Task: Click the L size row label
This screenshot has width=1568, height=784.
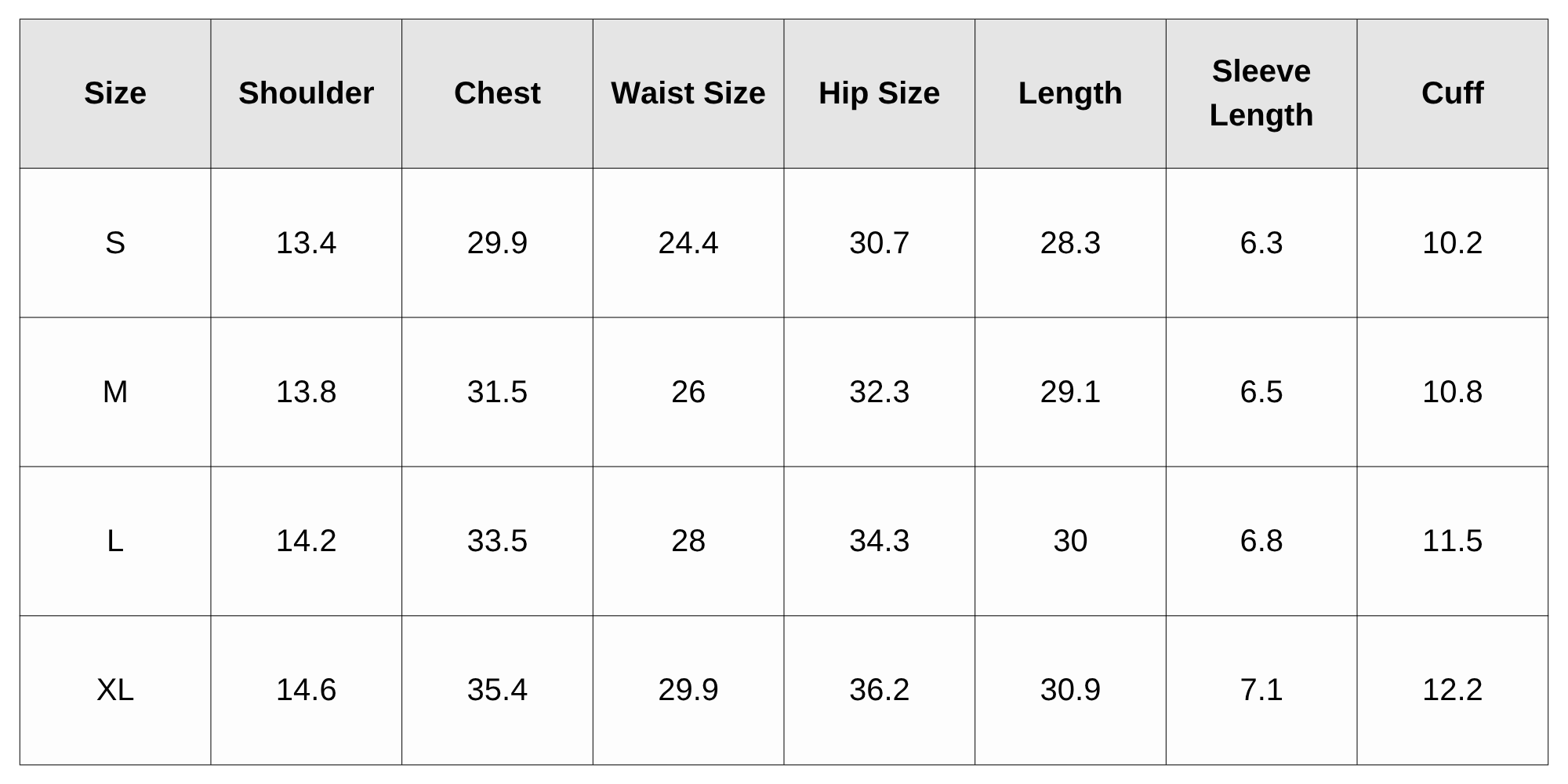Action: tap(115, 541)
